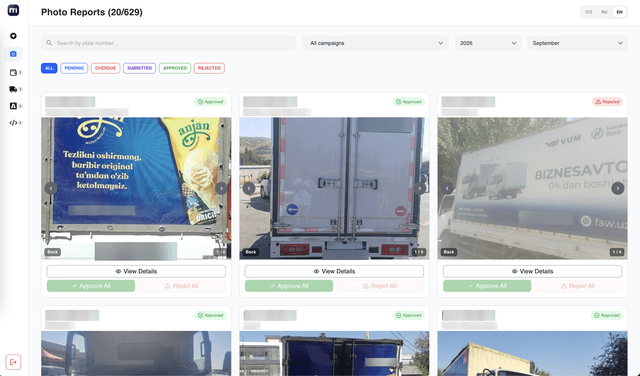Click the 1/4 counter on the rear doors photo
Viewport: 640px width, 376px height.
coord(419,252)
